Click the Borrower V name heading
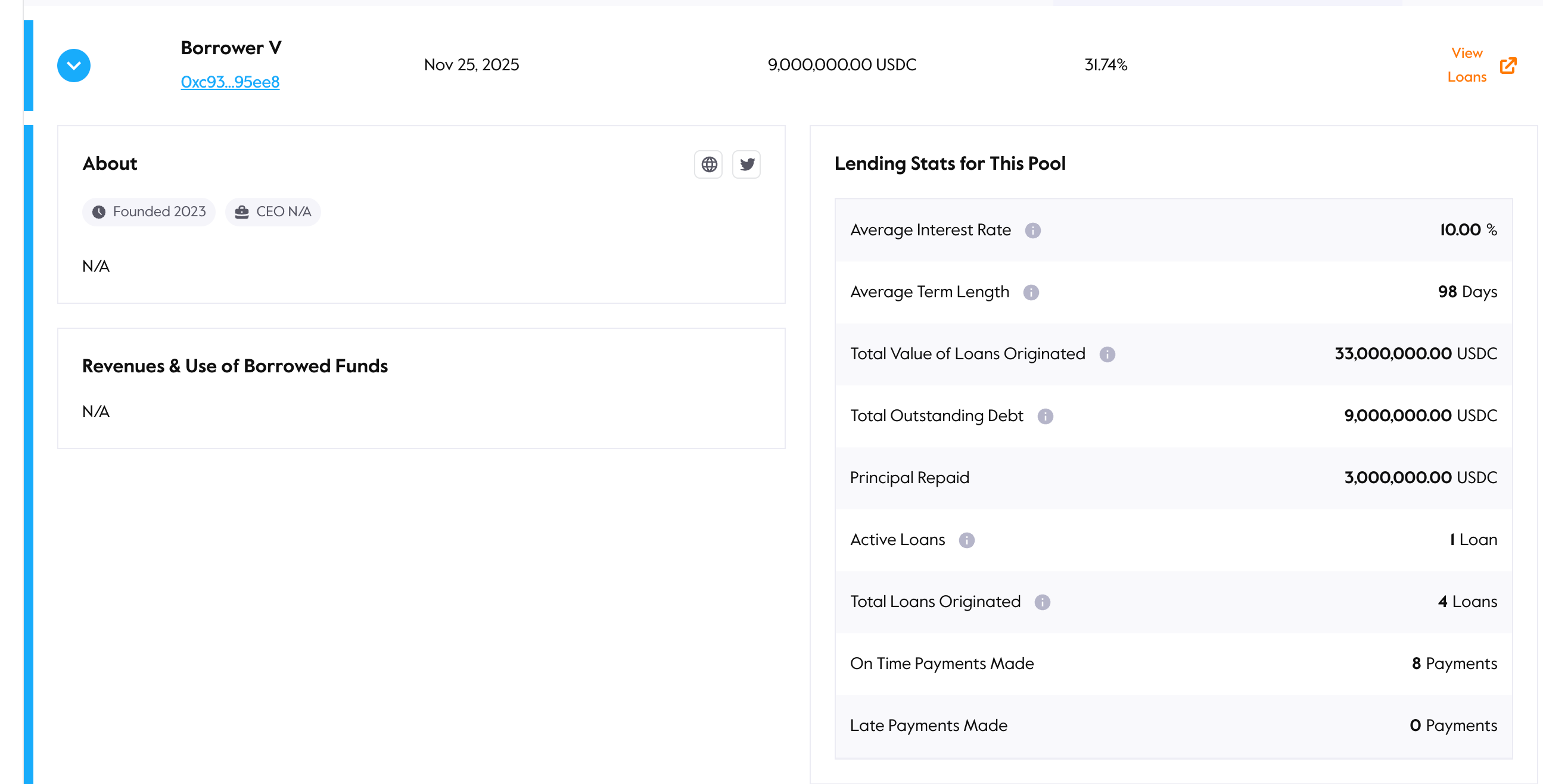The height and width of the screenshot is (784, 1543). click(231, 48)
